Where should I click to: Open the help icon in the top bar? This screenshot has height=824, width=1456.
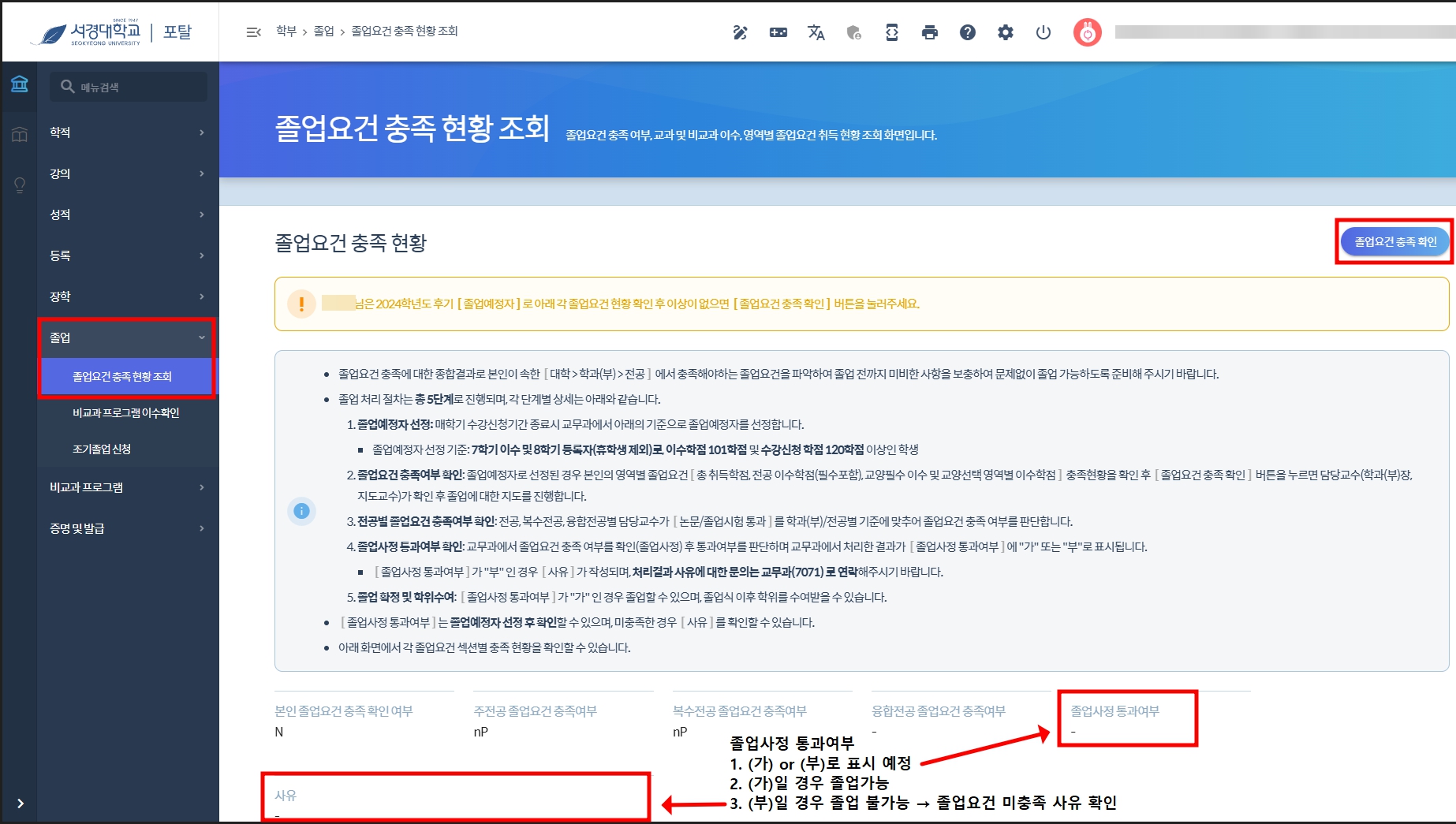968,32
